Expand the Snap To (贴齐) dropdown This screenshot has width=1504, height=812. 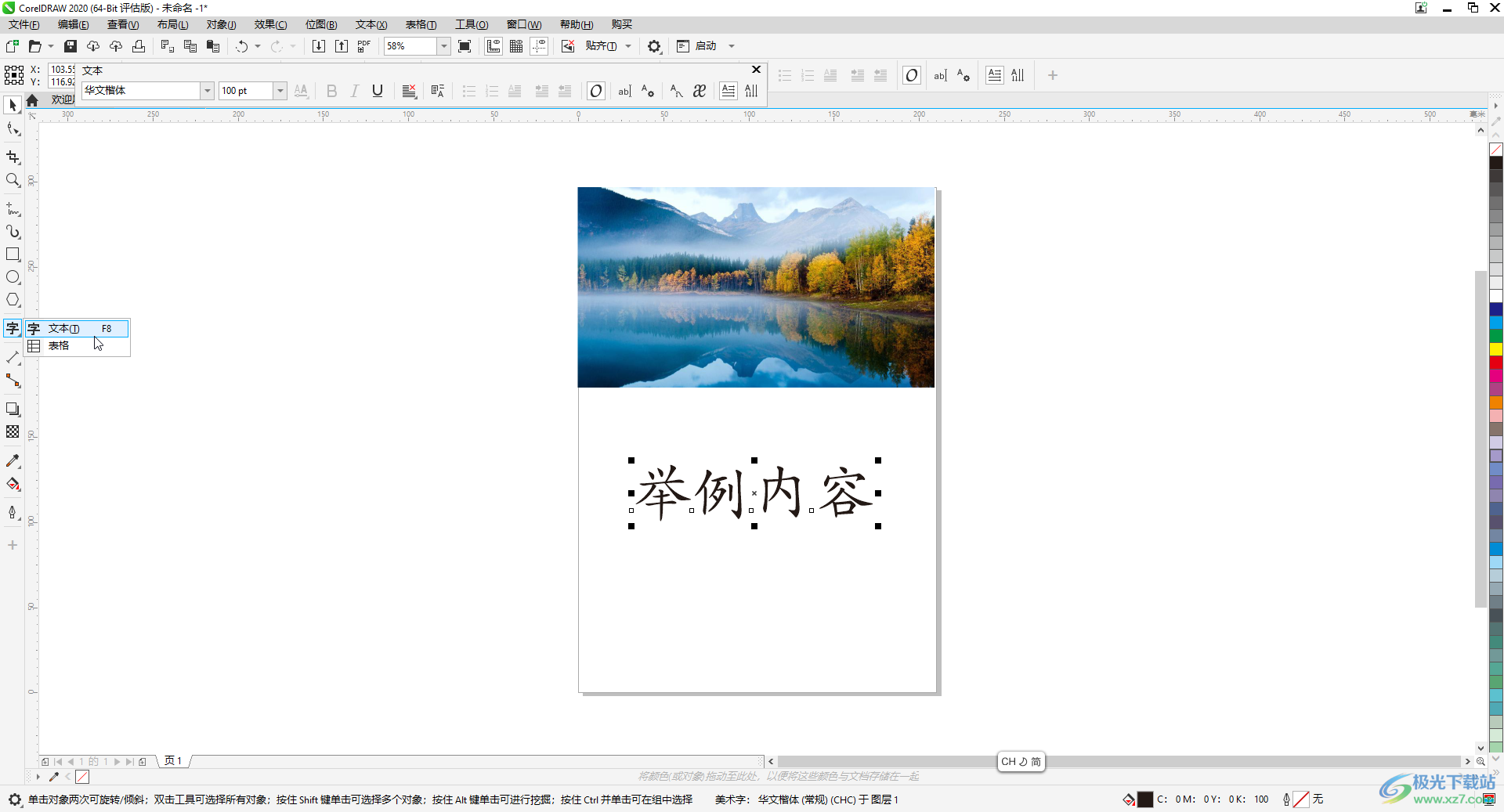click(628, 46)
